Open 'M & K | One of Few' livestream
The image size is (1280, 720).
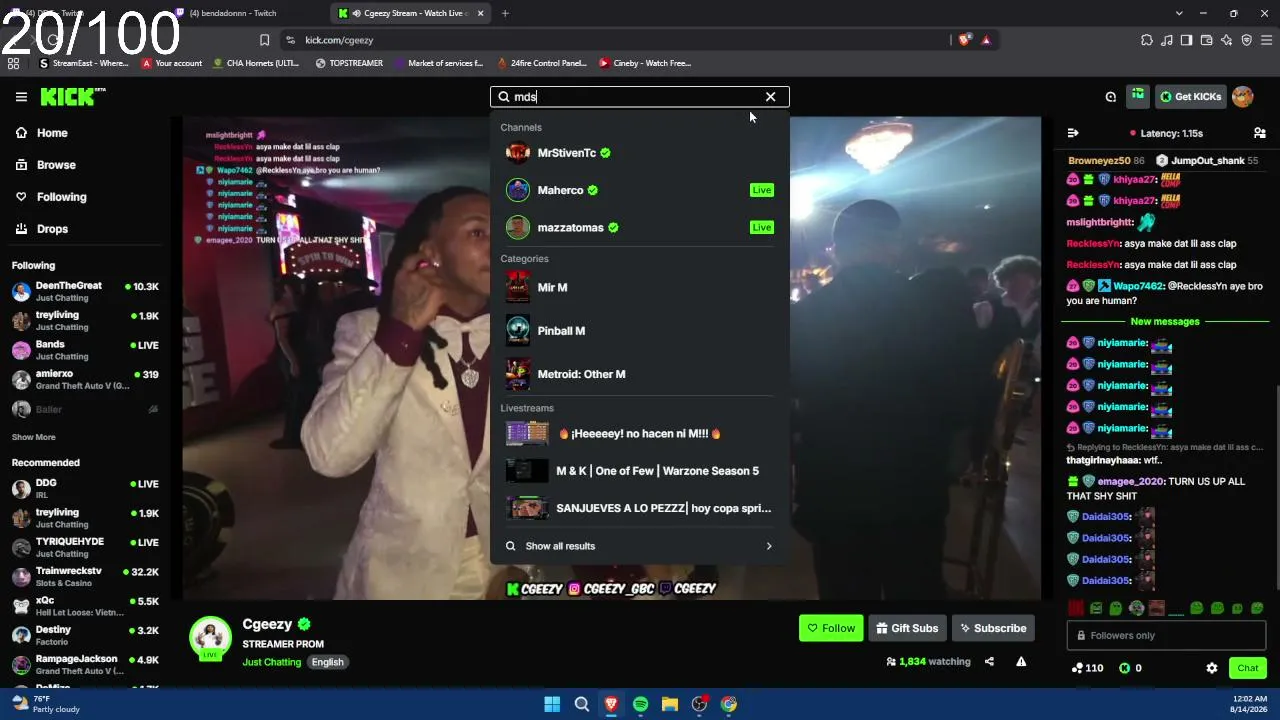point(639,471)
